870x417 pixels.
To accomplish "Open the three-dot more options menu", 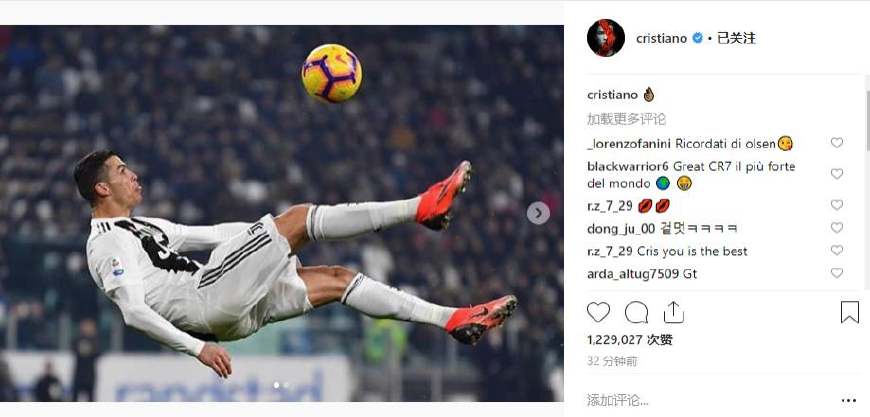I will pos(848,400).
